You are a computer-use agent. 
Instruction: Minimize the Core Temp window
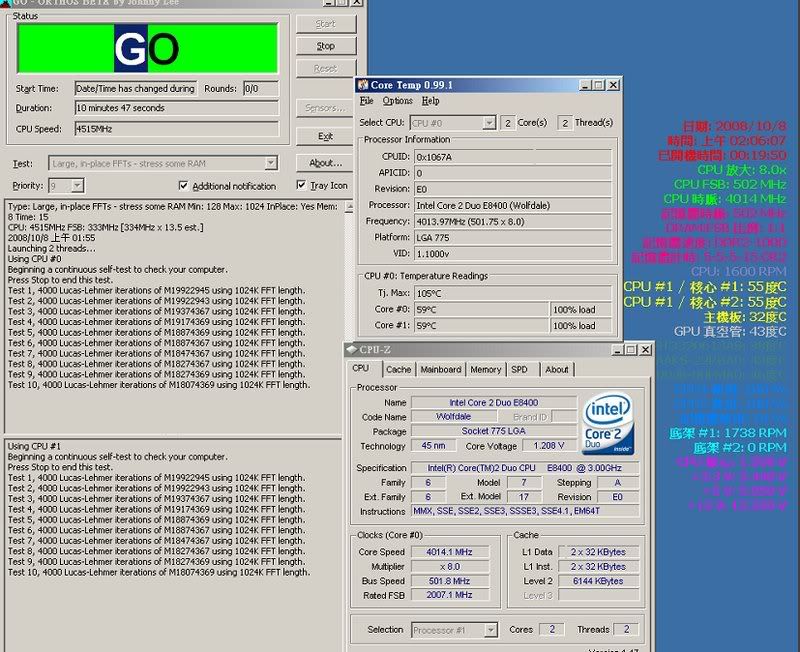point(585,86)
